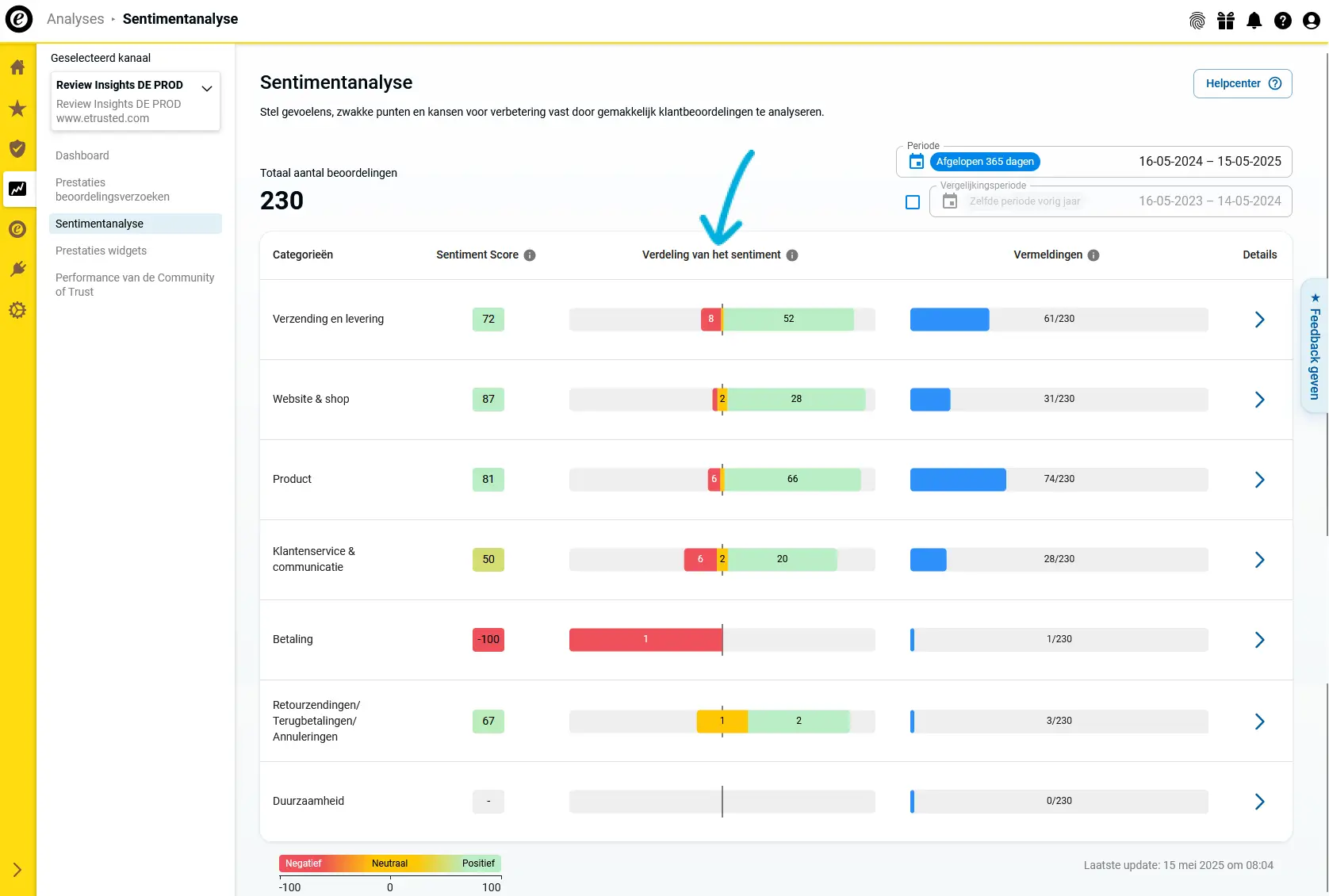Click the home icon in the sidebar
This screenshot has width=1329, height=896.
click(x=17, y=67)
